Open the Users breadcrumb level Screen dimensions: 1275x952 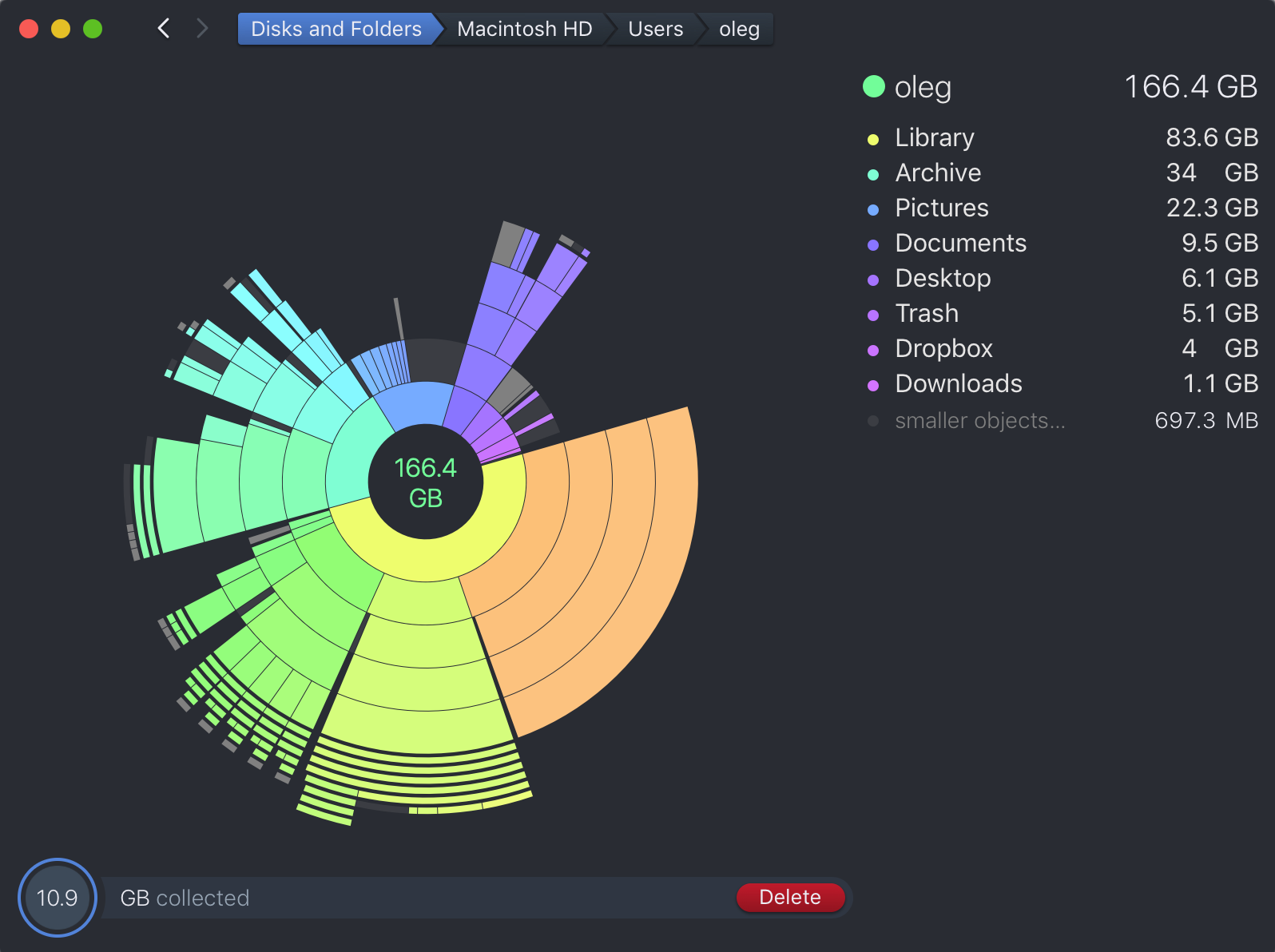[x=655, y=29]
